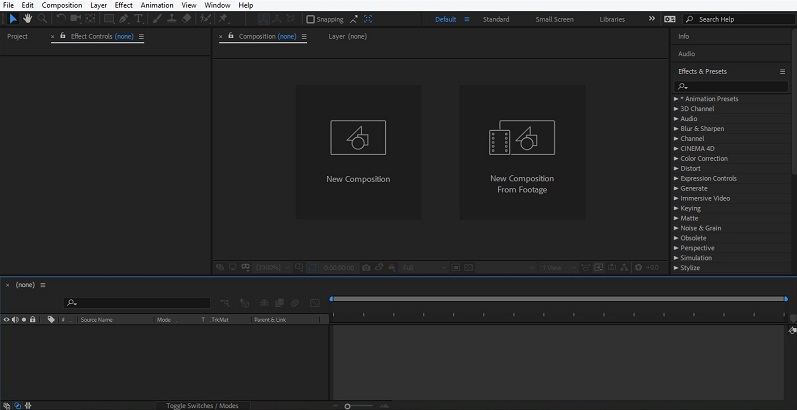797x410 pixels.
Task: Open the Composition menu in menu bar
Action: point(62,5)
